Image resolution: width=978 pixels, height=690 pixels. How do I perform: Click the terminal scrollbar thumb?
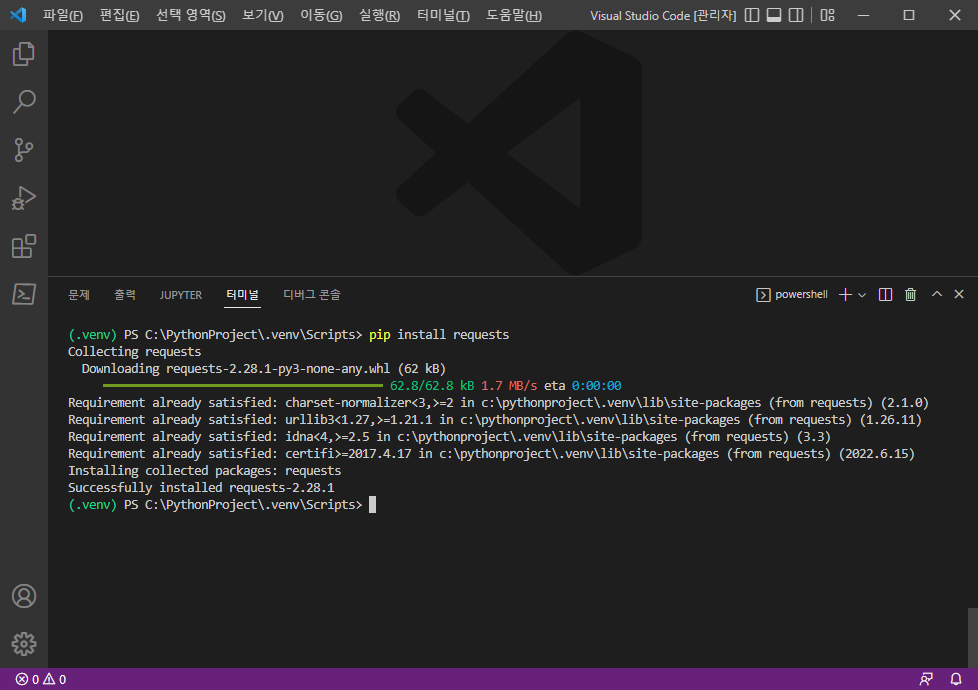tap(972, 638)
